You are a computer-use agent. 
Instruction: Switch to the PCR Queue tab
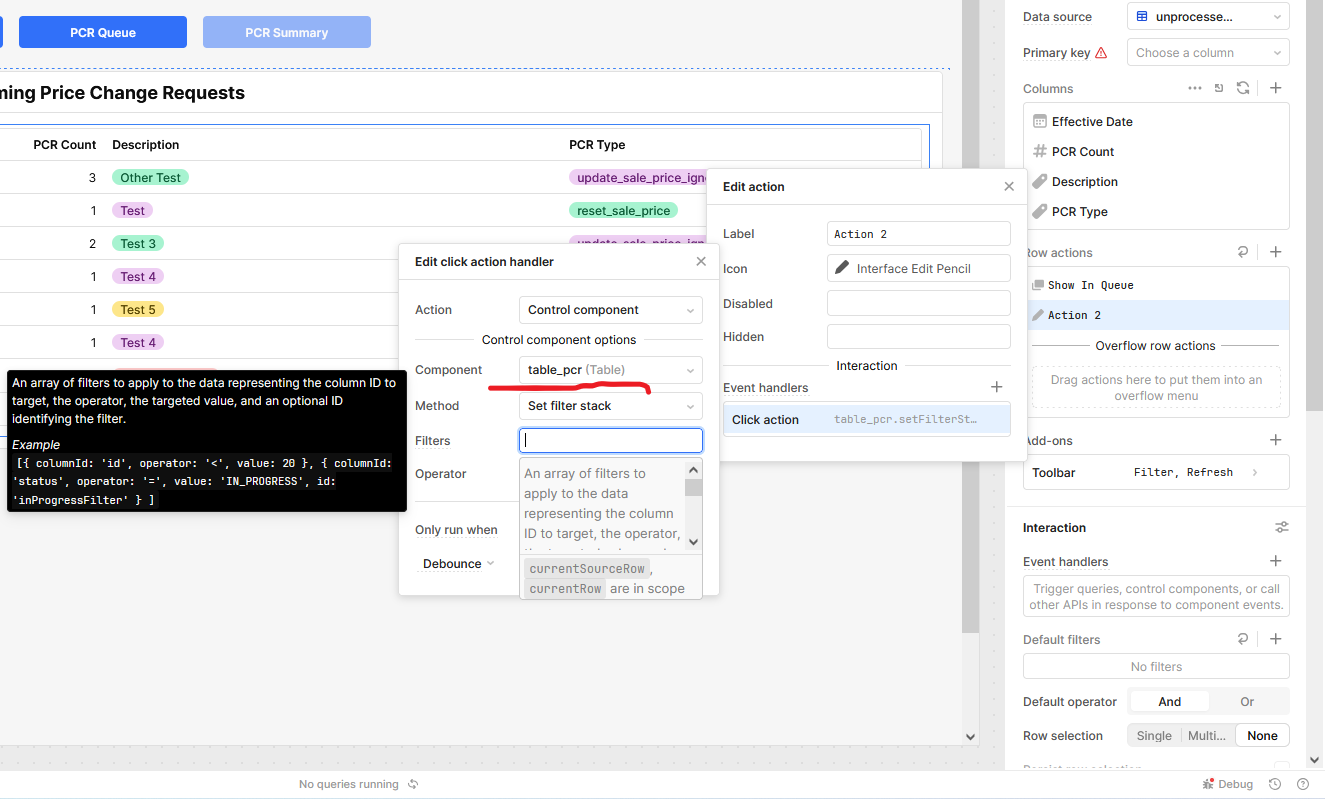coord(103,32)
